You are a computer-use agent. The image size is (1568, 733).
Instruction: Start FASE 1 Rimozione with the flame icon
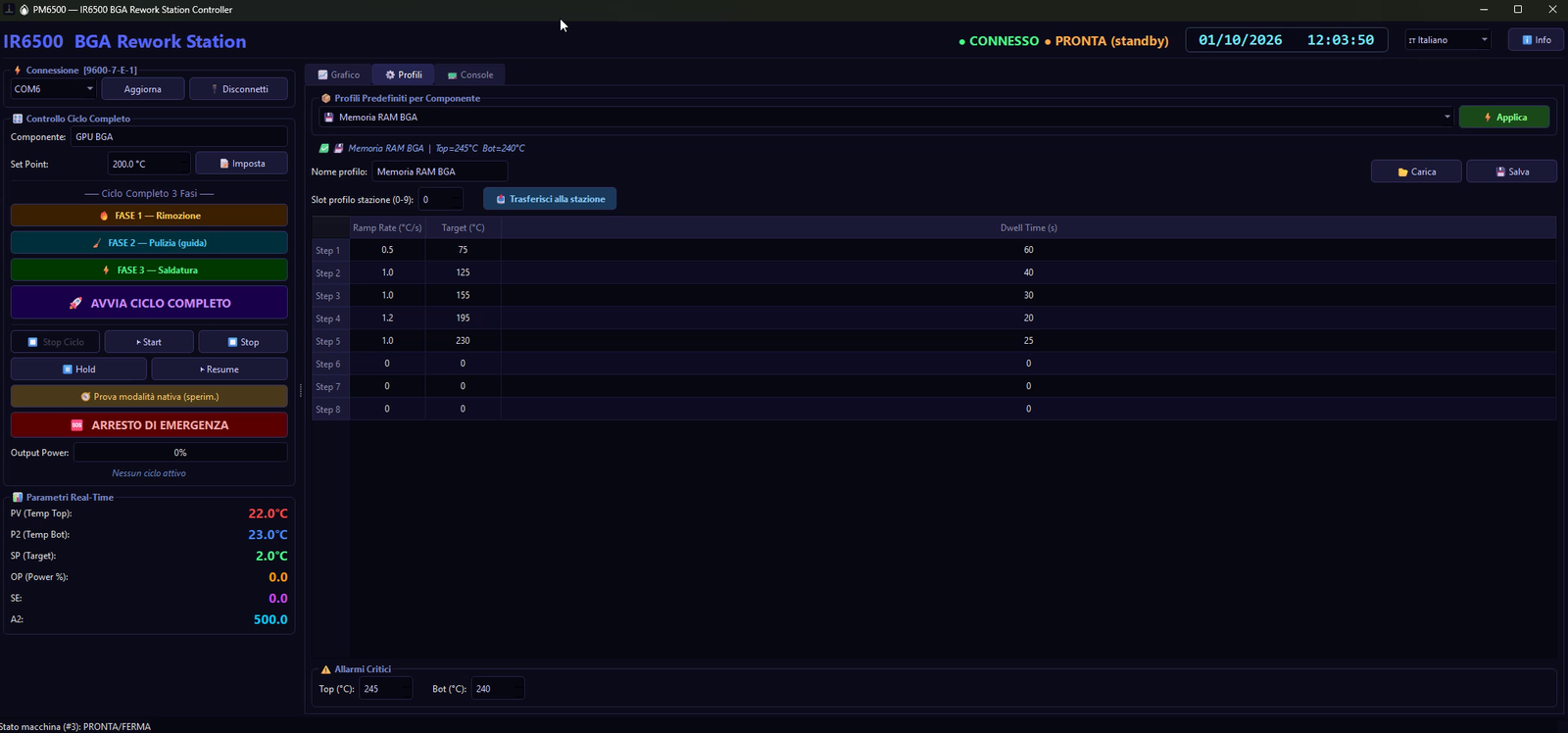click(x=149, y=216)
